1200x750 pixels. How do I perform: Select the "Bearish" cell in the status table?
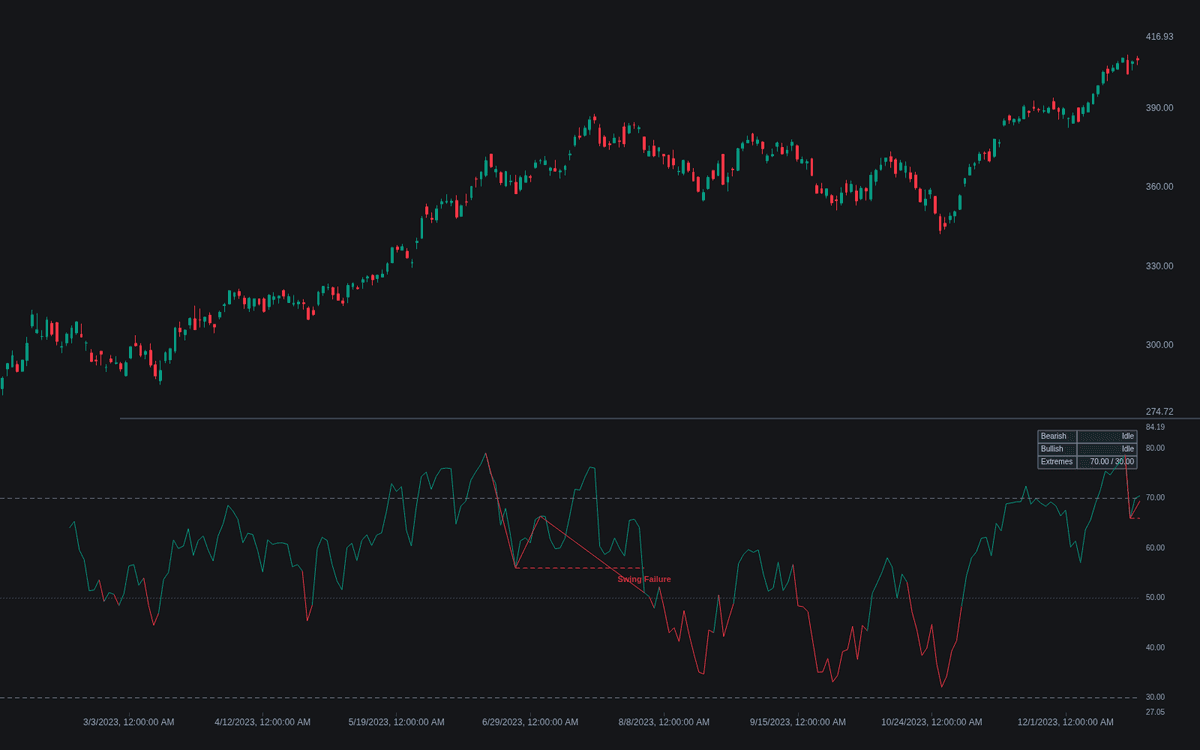[x=1057, y=436]
